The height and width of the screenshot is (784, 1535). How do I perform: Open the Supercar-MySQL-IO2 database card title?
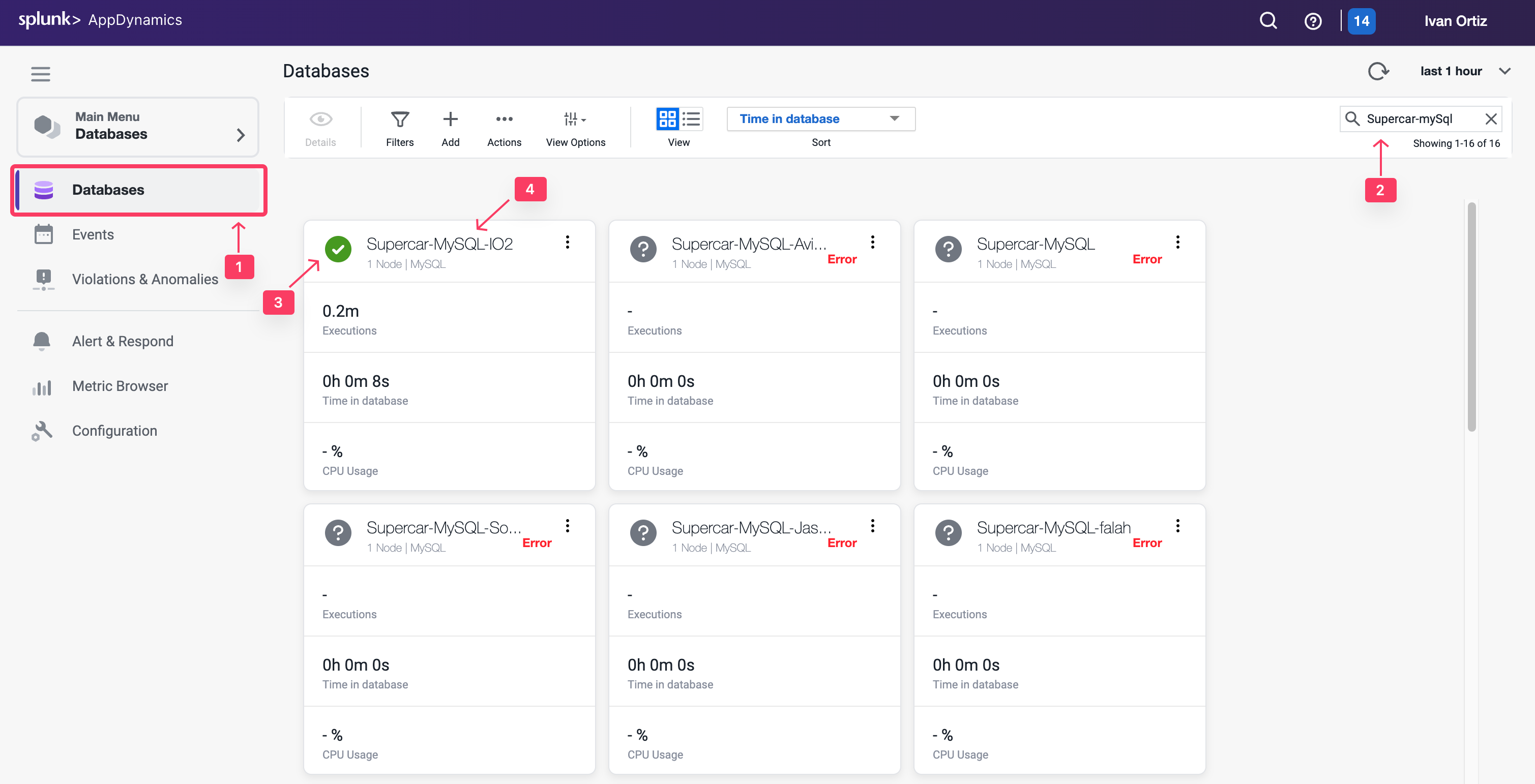tap(439, 244)
